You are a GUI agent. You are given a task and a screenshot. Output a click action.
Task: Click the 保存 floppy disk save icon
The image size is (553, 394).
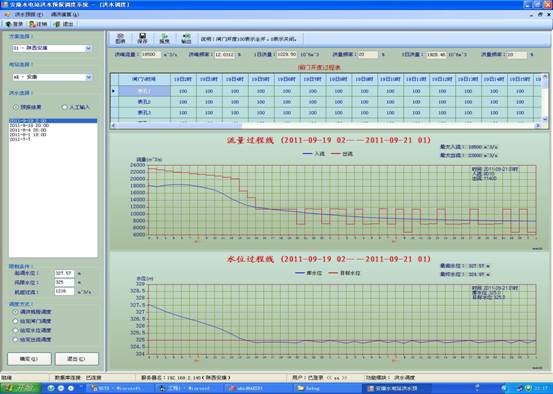[x=142, y=38]
